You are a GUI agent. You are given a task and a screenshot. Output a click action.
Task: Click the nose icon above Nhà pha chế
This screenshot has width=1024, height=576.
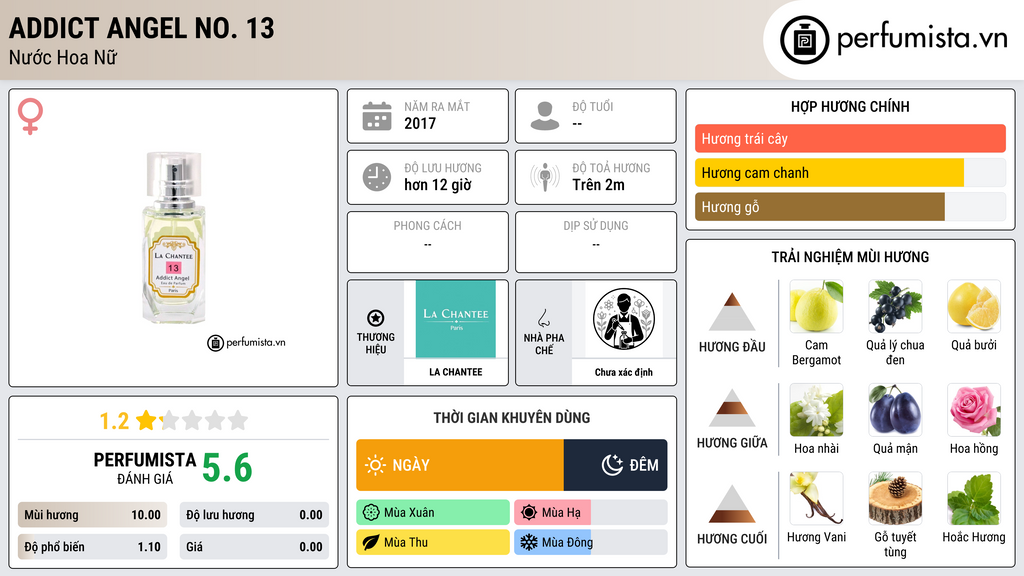coord(543,318)
